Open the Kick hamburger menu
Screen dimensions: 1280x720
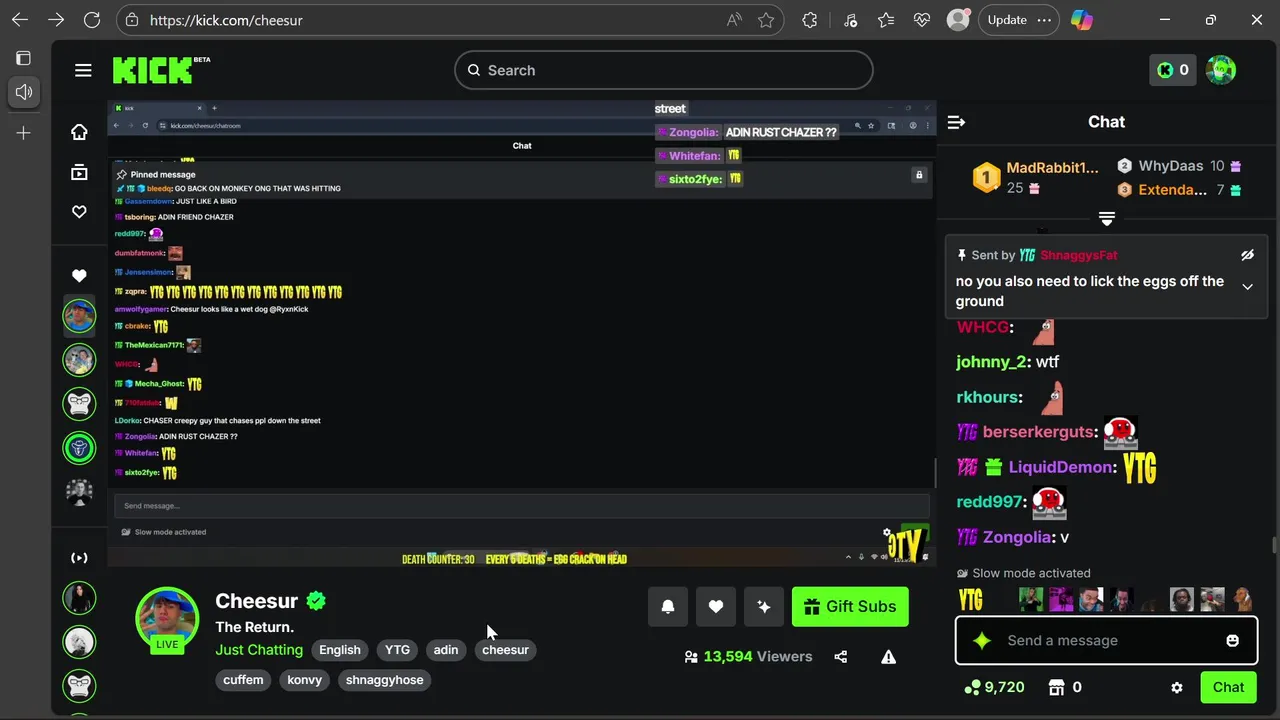coord(83,70)
